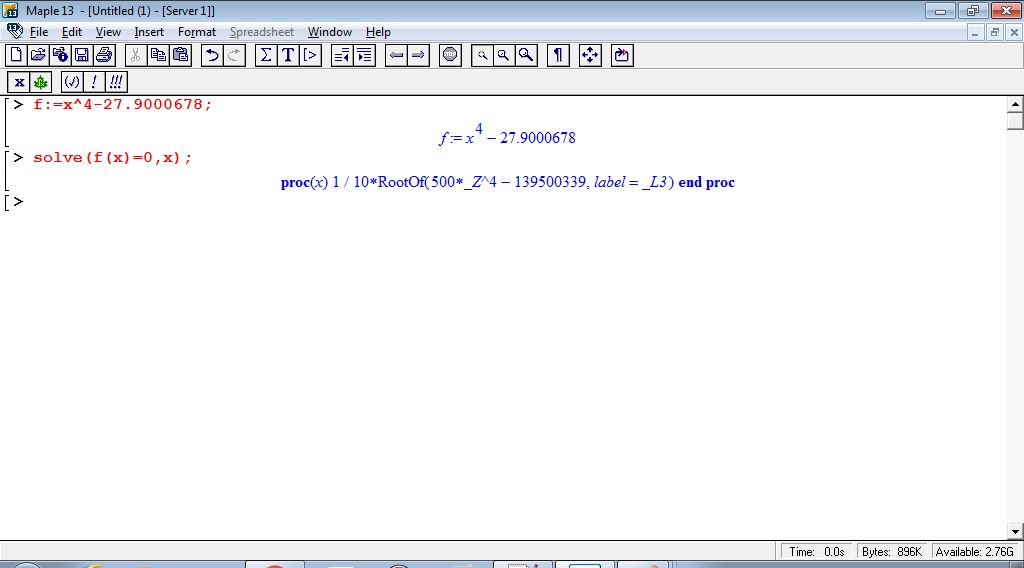Set medium zoom magnifier

coord(504,55)
